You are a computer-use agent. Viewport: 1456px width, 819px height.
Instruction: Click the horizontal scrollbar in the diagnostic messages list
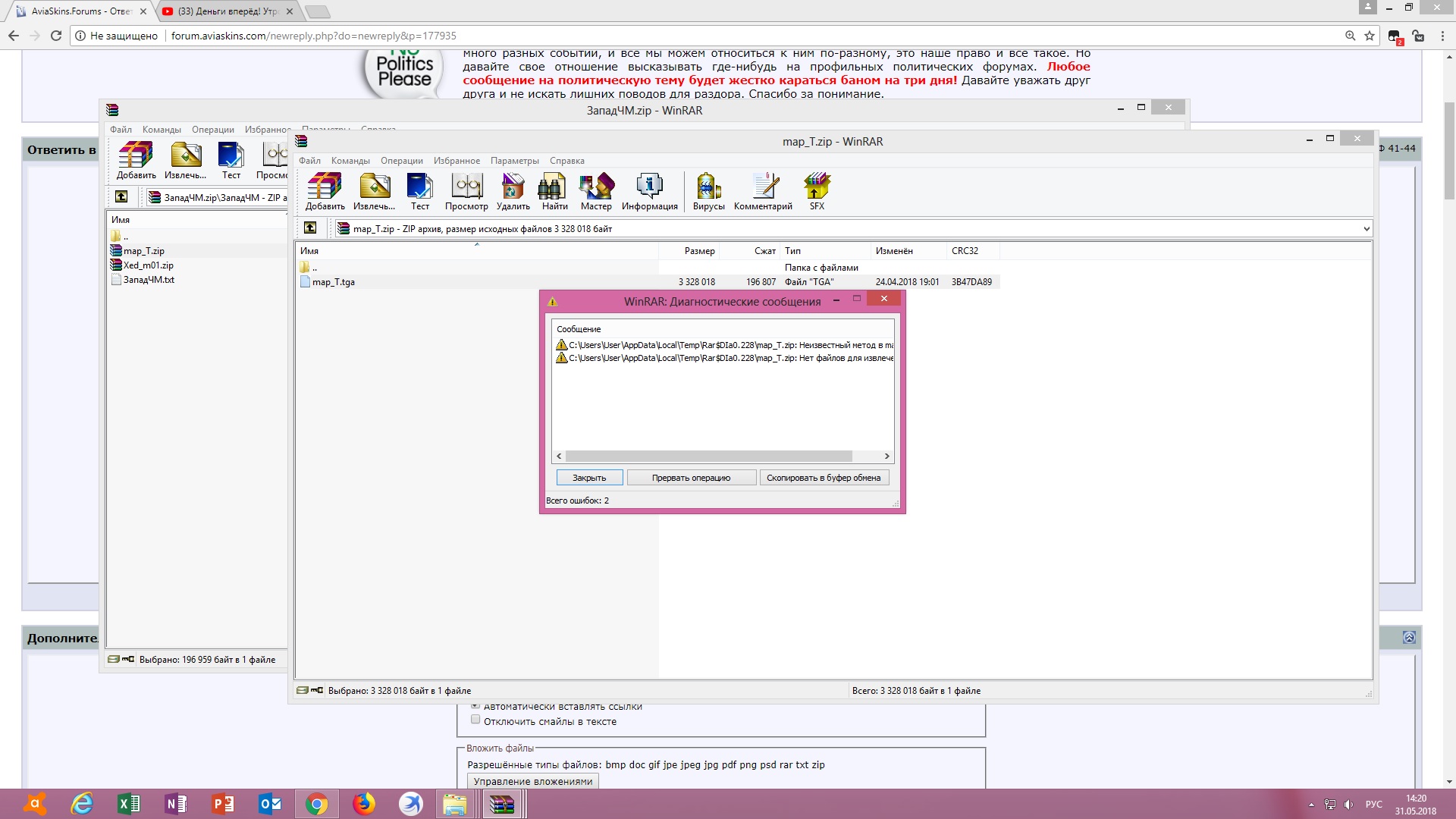click(x=708, y=457)
